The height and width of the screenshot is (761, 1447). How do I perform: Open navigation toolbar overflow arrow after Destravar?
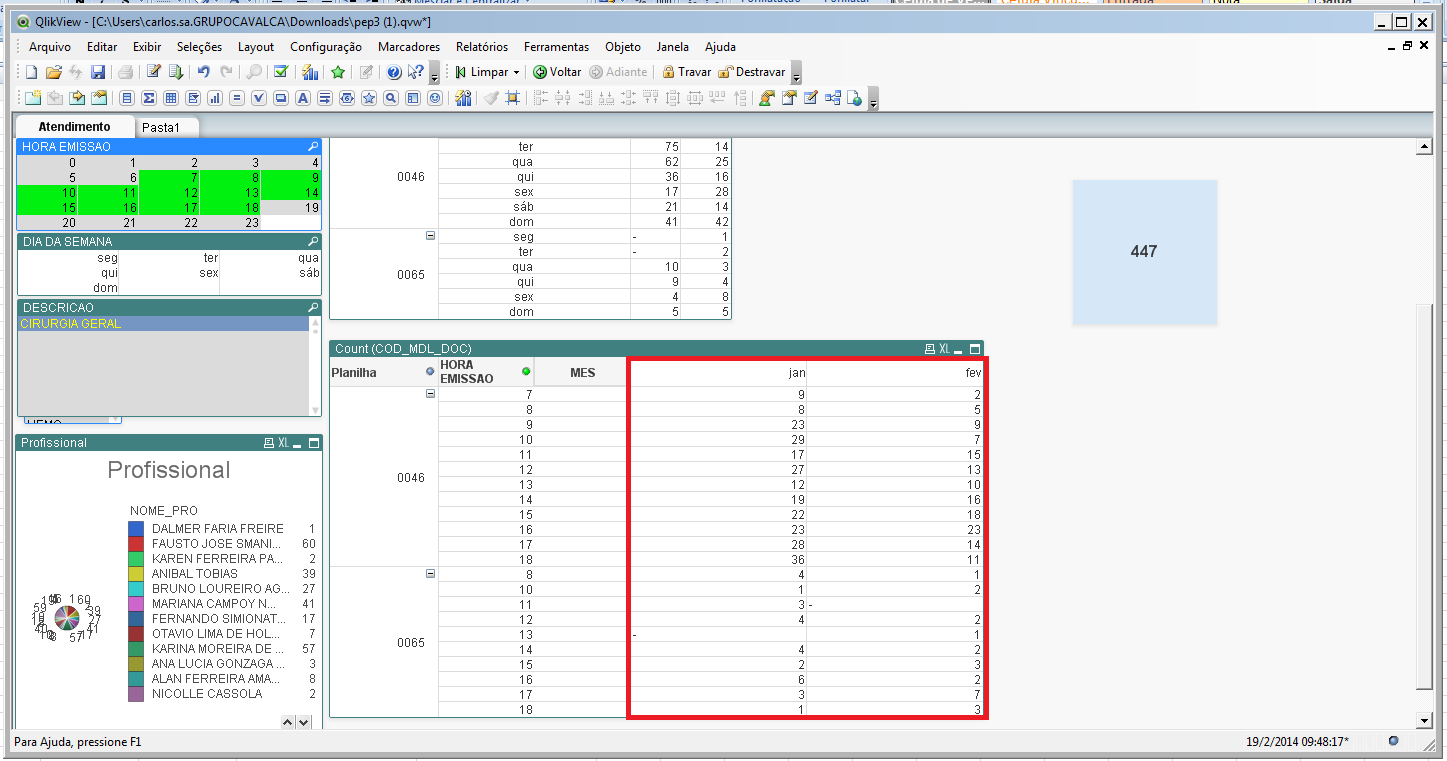(x=796, y=73)
